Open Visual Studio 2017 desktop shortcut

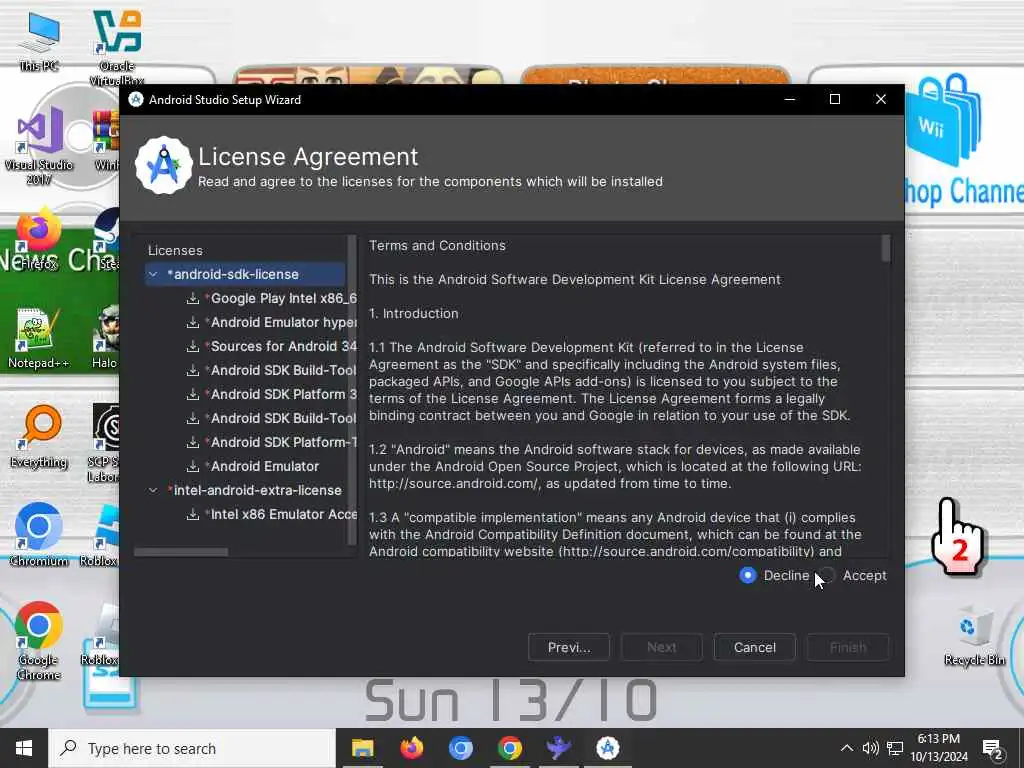coord(39,148)
